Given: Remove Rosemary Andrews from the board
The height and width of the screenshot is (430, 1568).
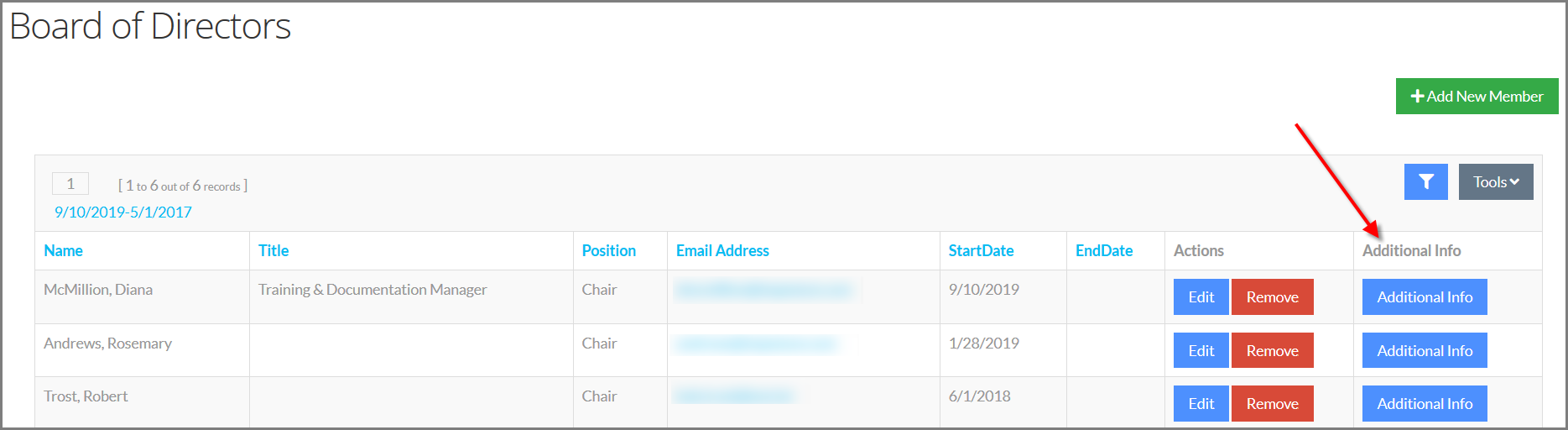Looking at the screenshot, I should pyautogui.click(x=1272, y=350).
